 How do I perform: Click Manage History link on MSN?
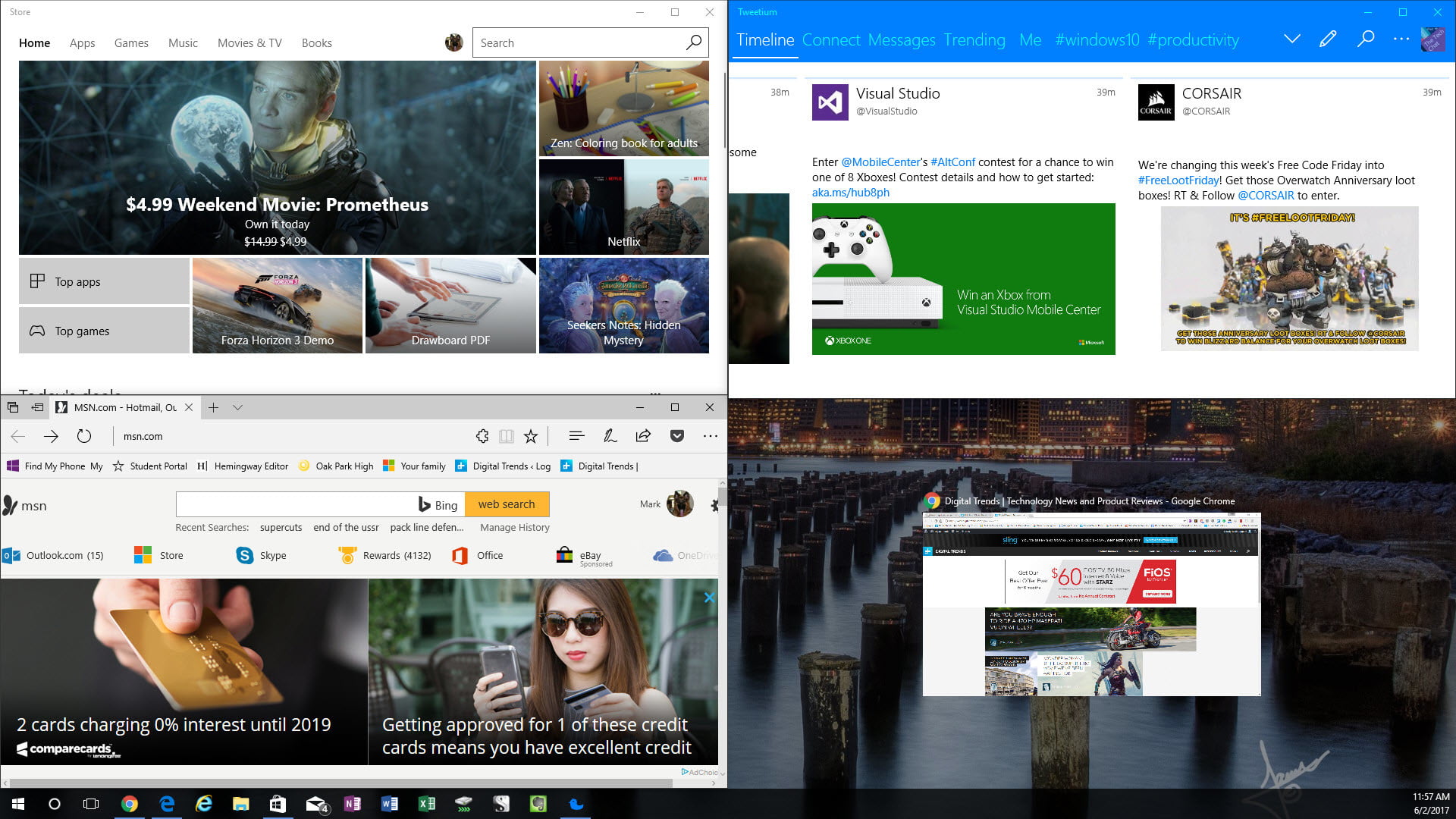point(515,528)
